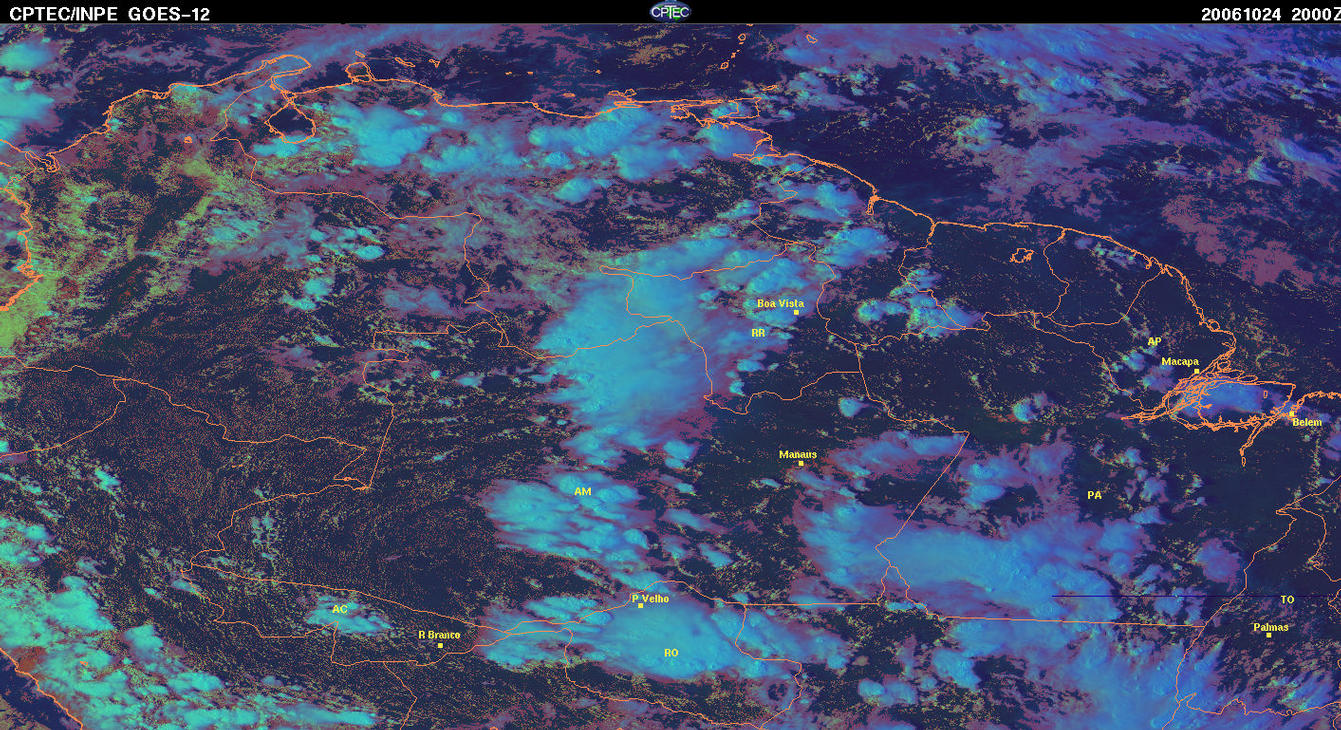The height and width of the screenshot is (730, 1341).
Task: Click the CPTEC logo in the header
Action: 670,11
